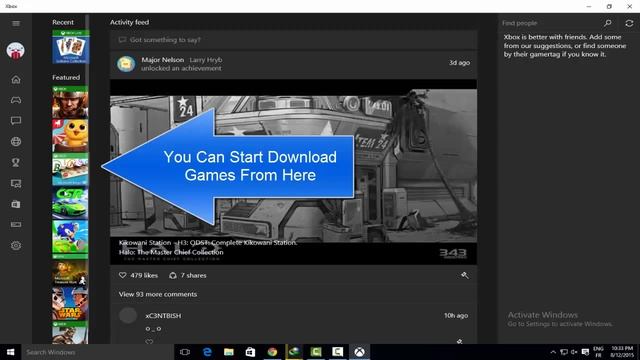Click the Recent section heading
640x360 pixels.
point(63,22)
